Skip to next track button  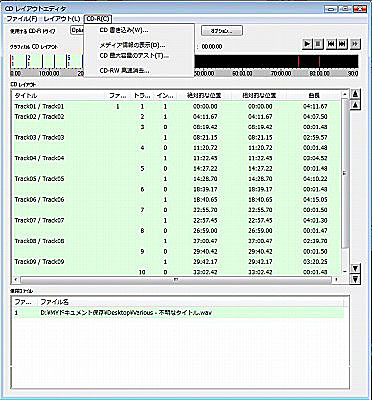tap(343, 44)
